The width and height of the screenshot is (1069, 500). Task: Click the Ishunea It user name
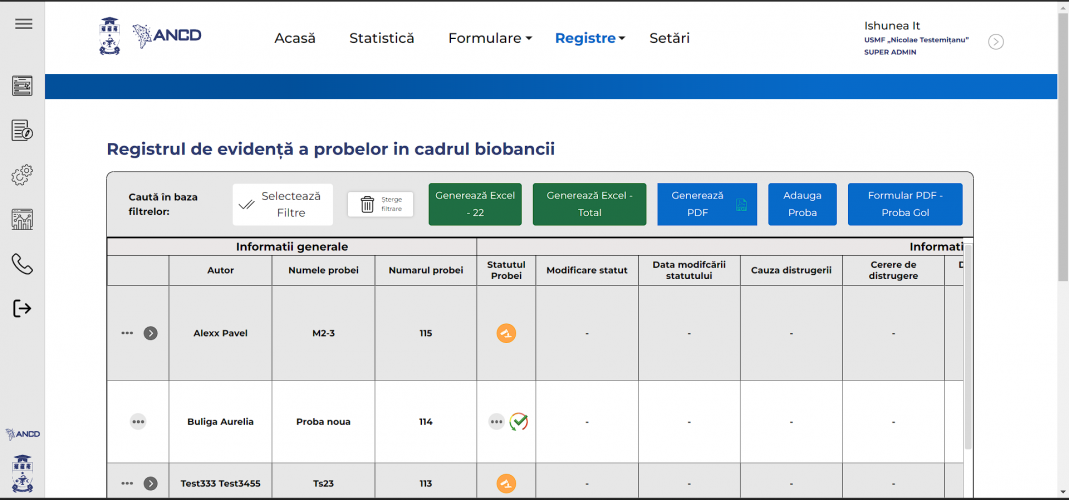pos(892,26)
